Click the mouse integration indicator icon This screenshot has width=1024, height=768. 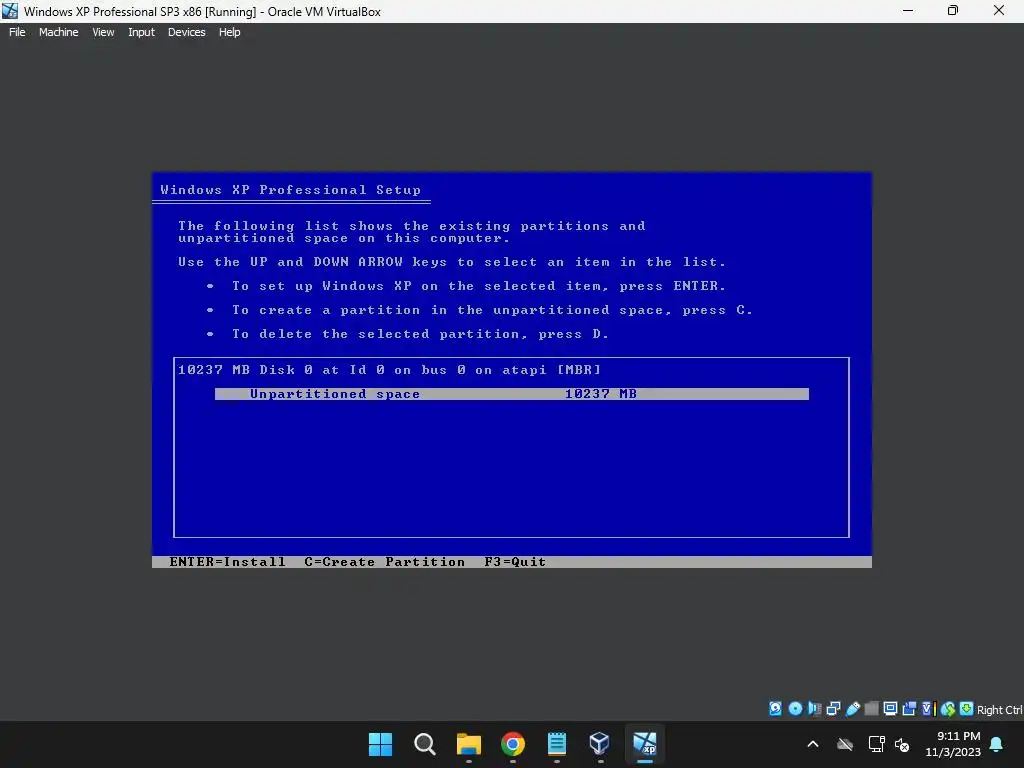coord(948,709)
